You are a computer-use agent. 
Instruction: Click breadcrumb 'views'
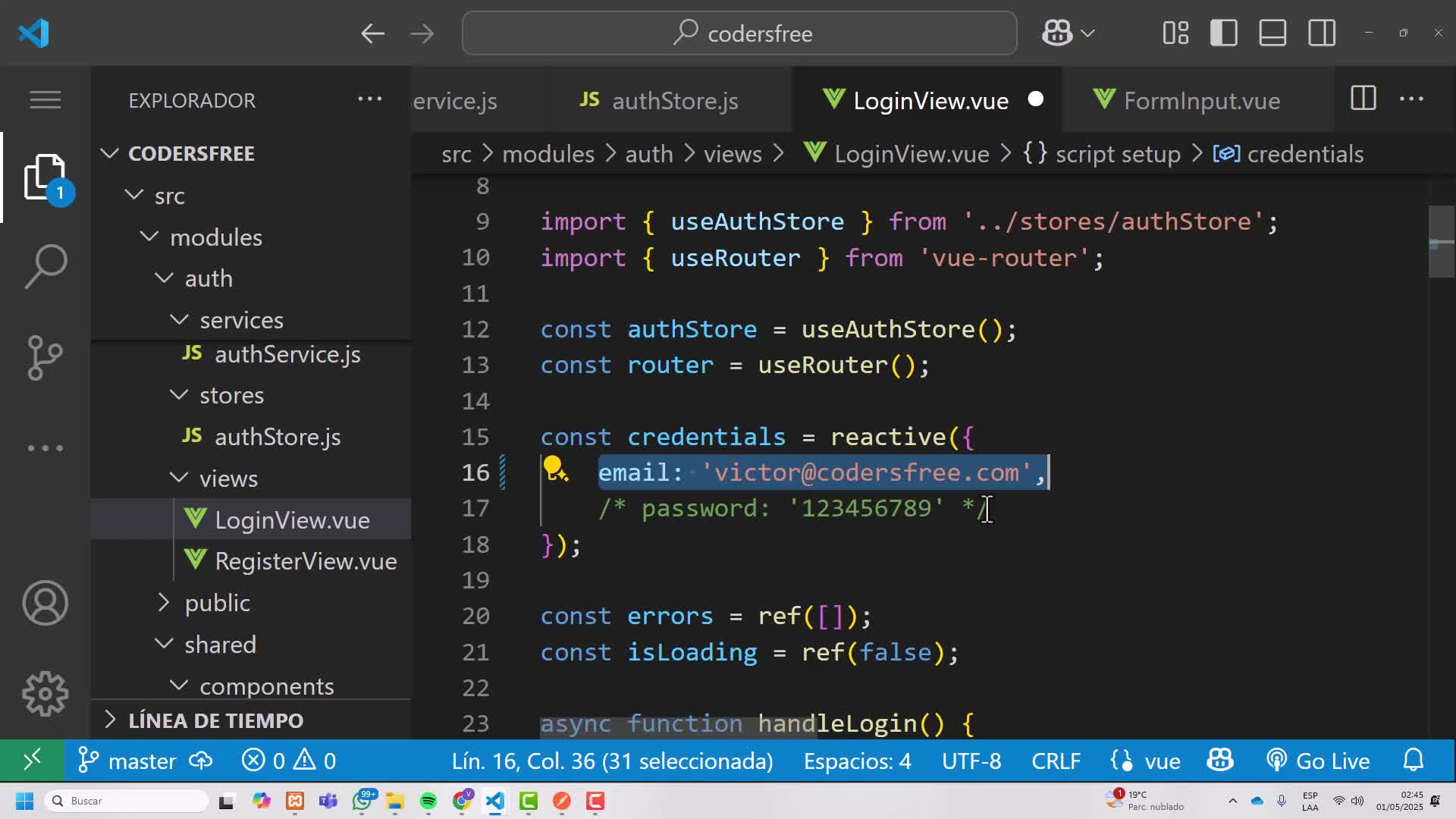click(733, 153)
